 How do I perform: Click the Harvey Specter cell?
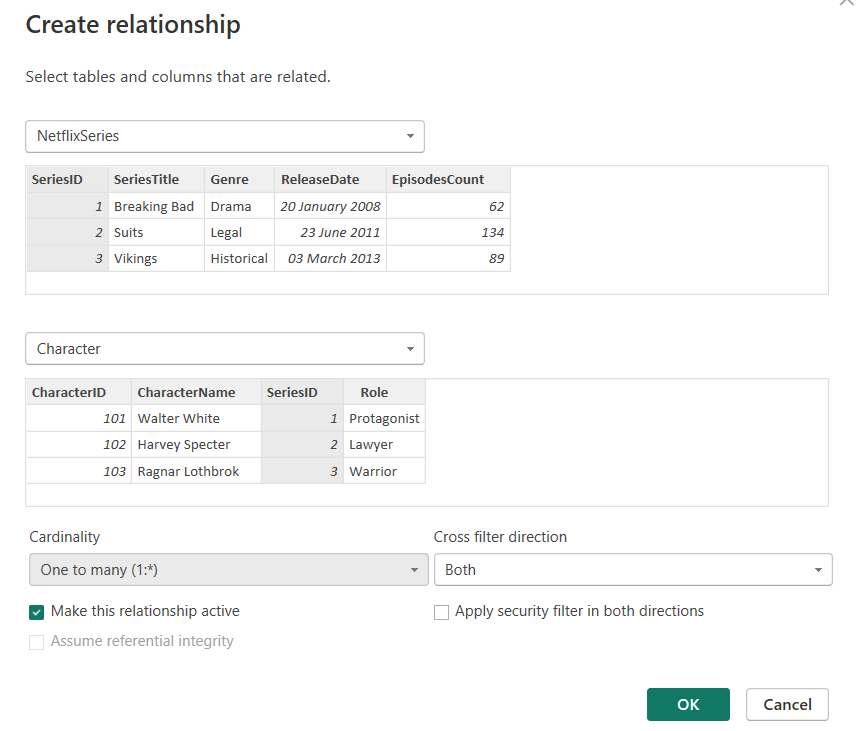coord(184,445)
